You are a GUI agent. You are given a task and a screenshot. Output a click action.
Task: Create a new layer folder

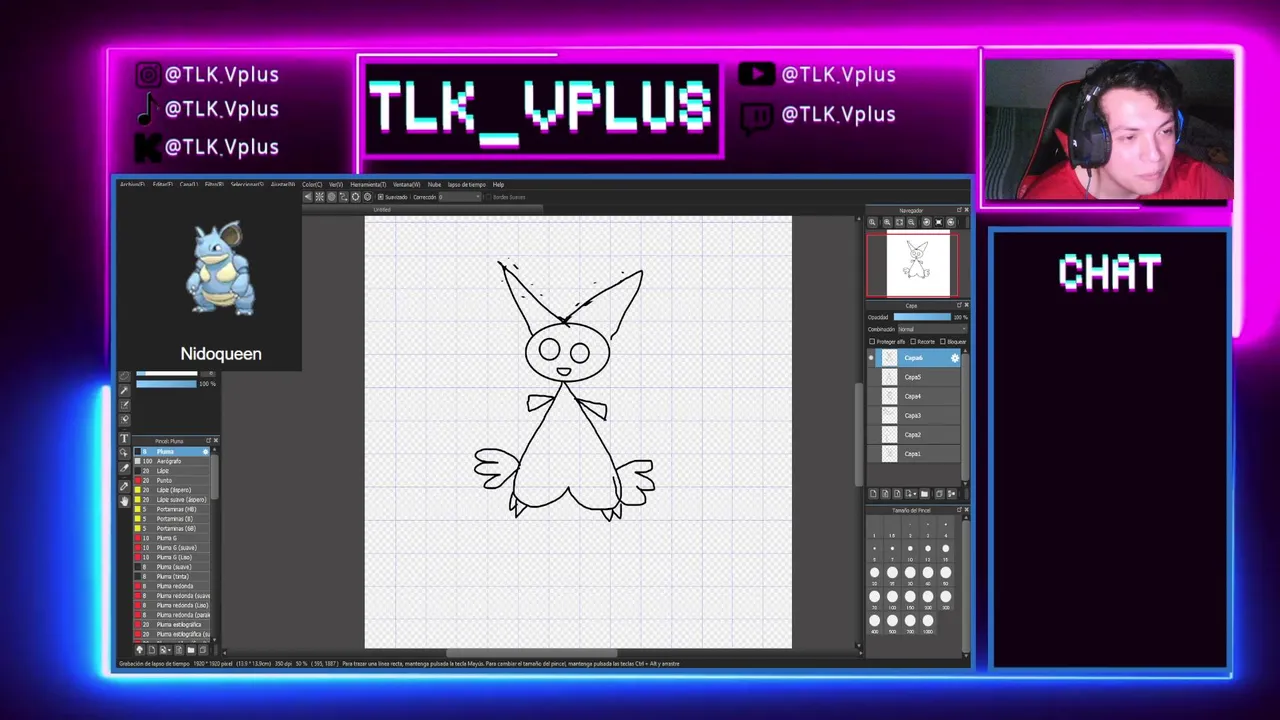click(924, 493)
